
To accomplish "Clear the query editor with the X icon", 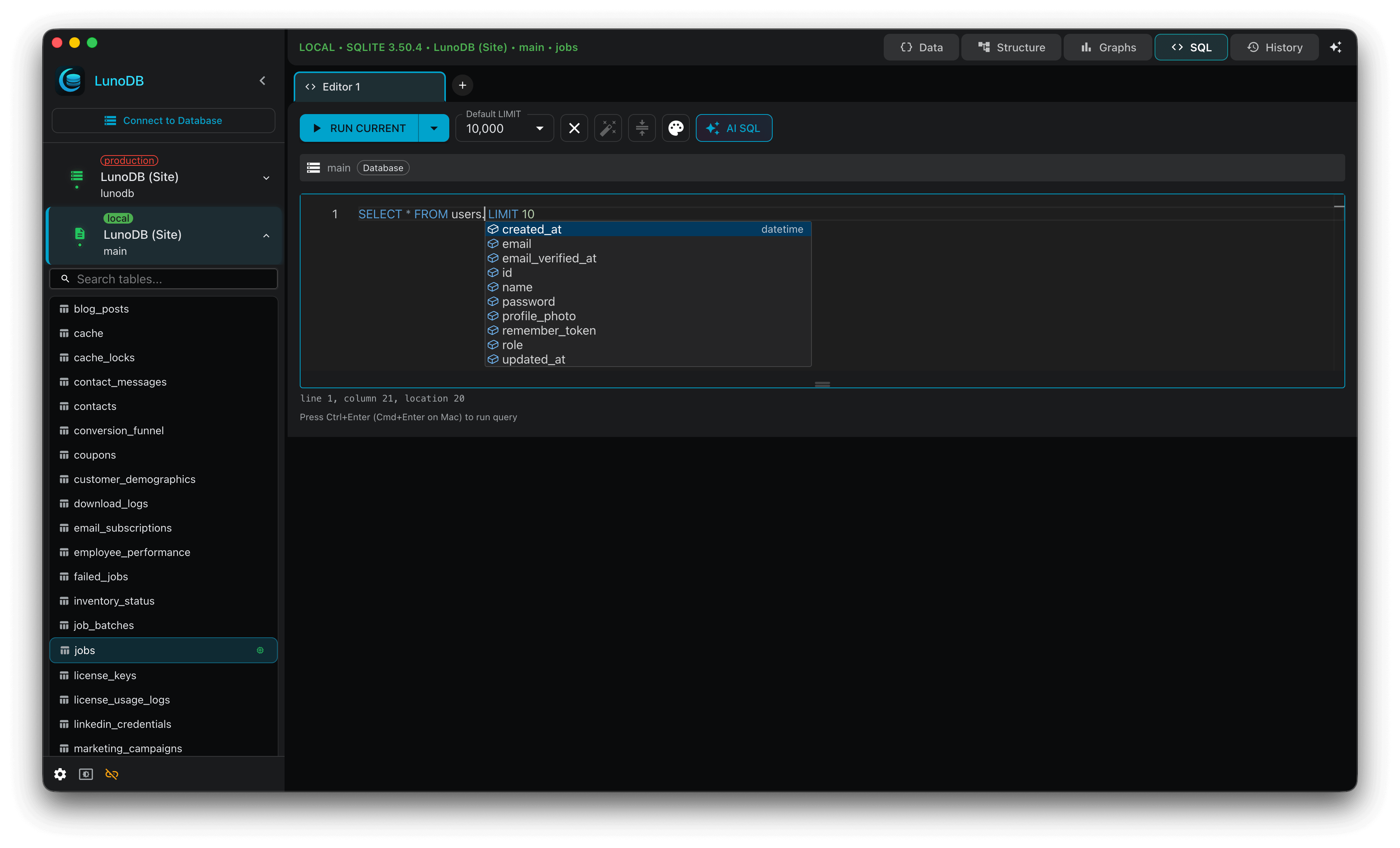I will (574, 128).
